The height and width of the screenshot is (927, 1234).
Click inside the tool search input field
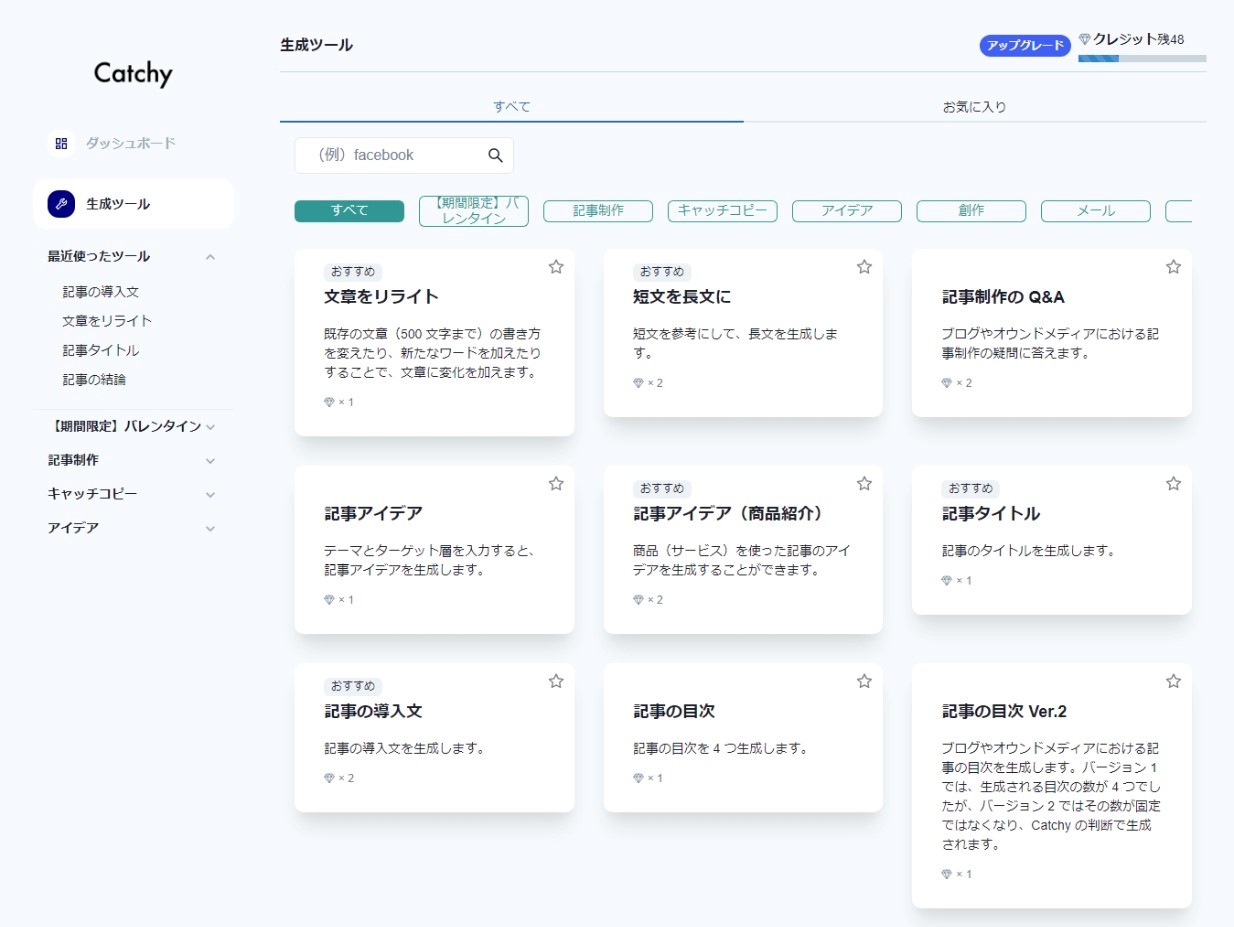[400, 155]
